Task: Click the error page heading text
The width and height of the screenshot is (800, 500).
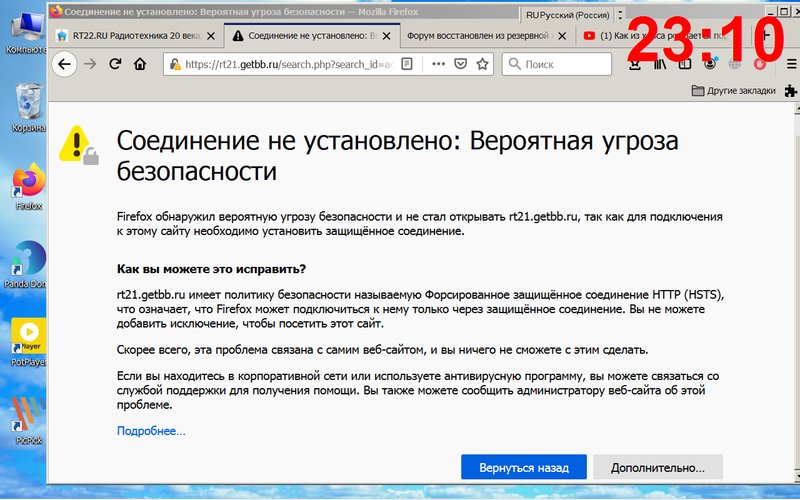Action: tap(397, 156)
